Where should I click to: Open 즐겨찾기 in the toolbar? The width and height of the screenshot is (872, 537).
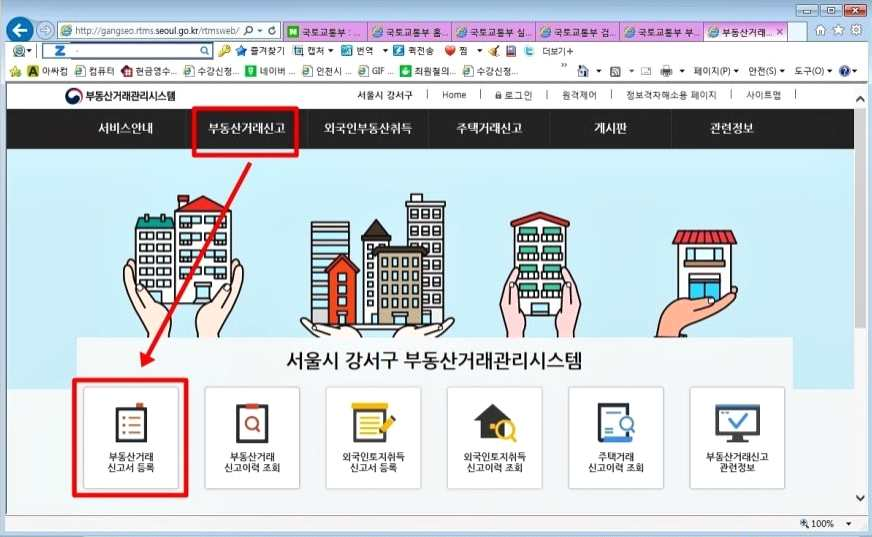point(260,51)
